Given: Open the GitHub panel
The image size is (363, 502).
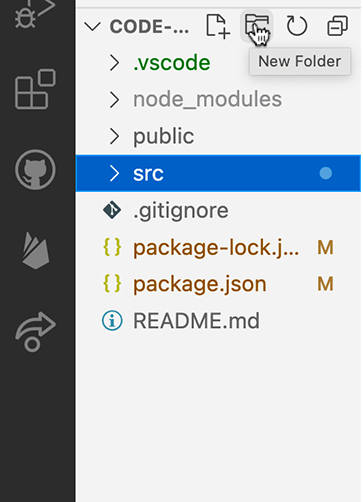Looking at the screenshot, I should tap(35, 169).
